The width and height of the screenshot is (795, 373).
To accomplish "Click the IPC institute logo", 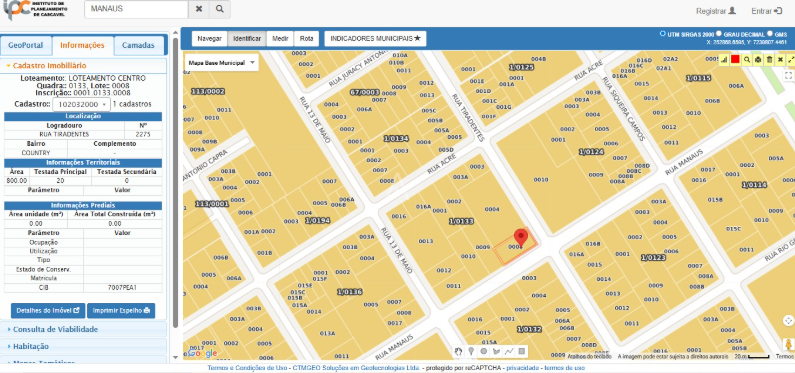I will (35, 10).
